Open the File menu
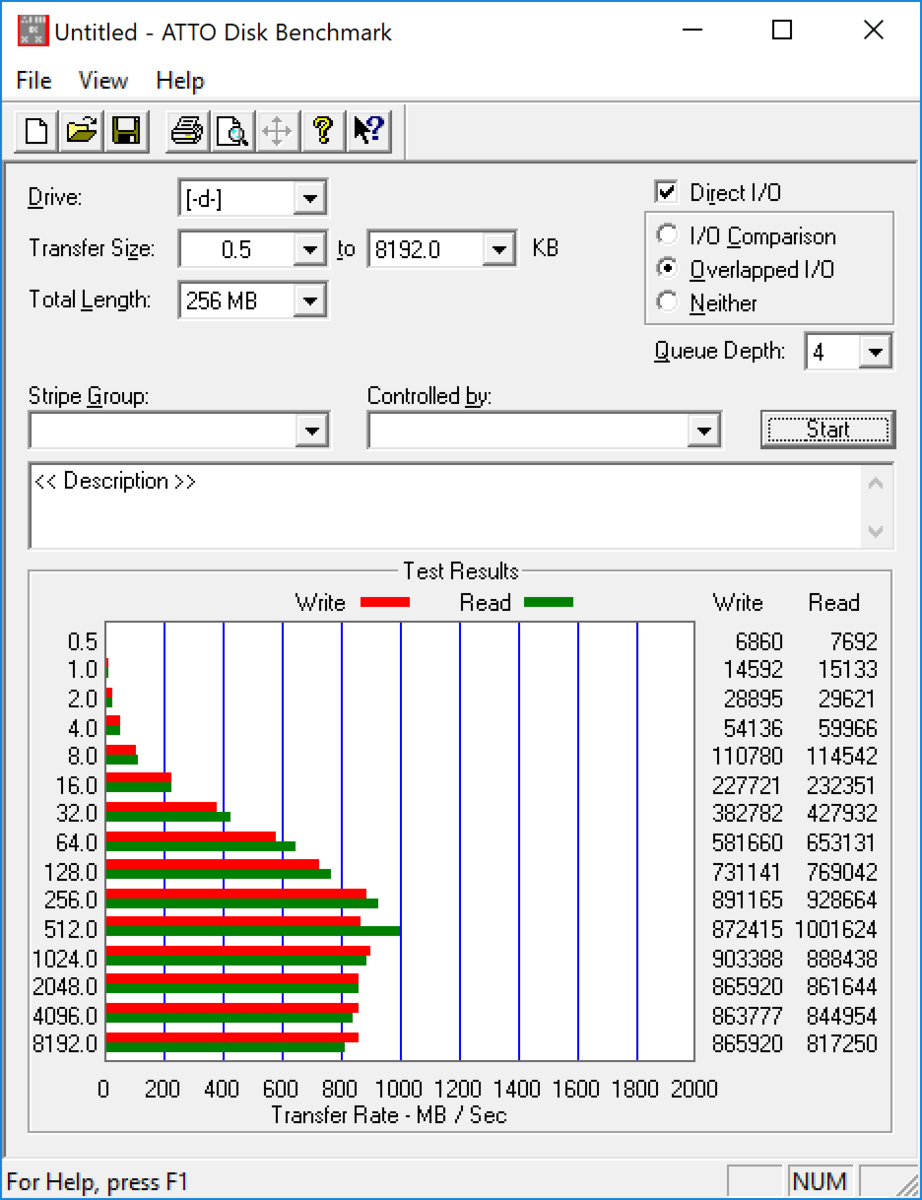 click(34, 81)
